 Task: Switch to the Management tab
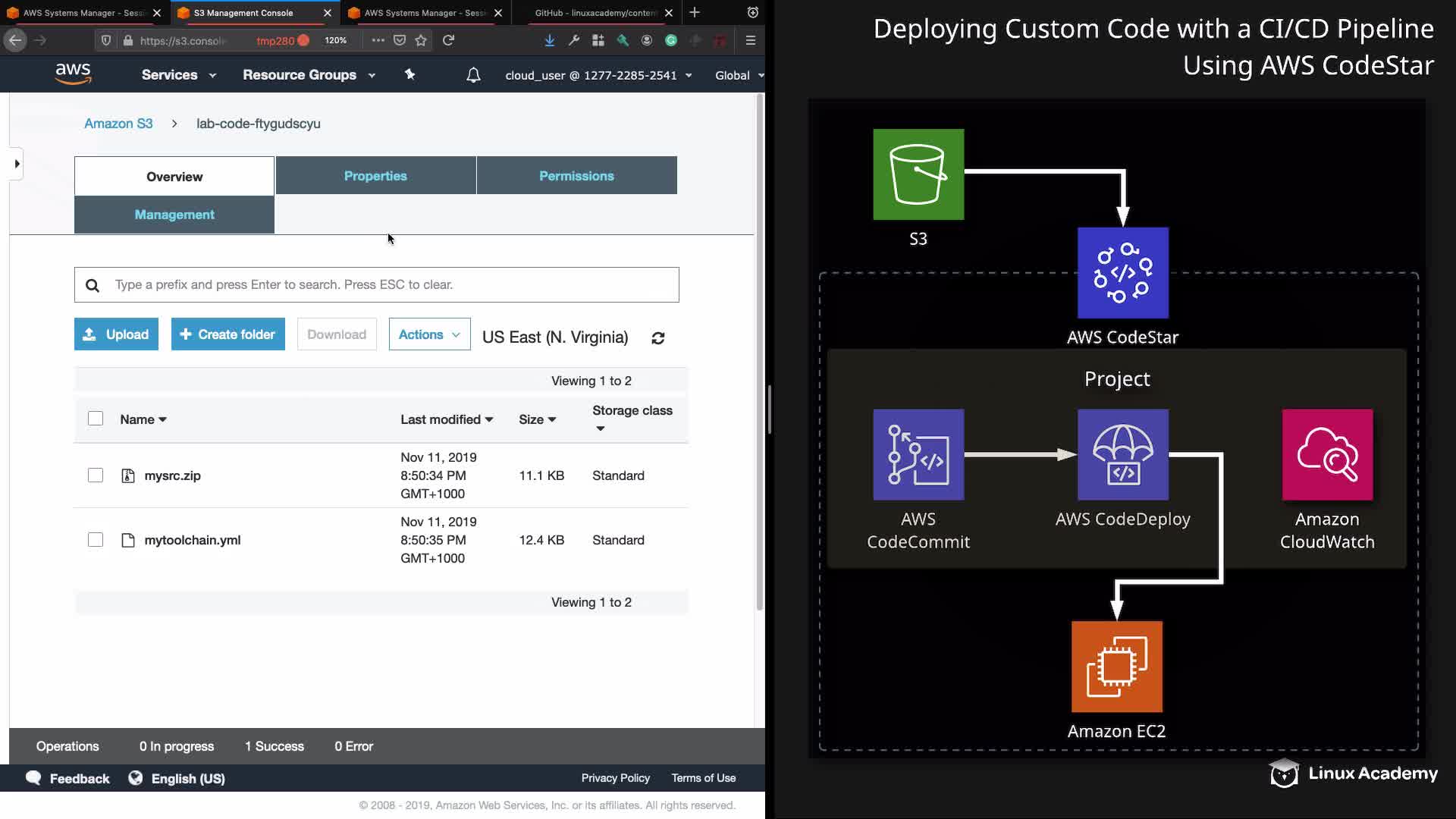click(x=174, y=215)
